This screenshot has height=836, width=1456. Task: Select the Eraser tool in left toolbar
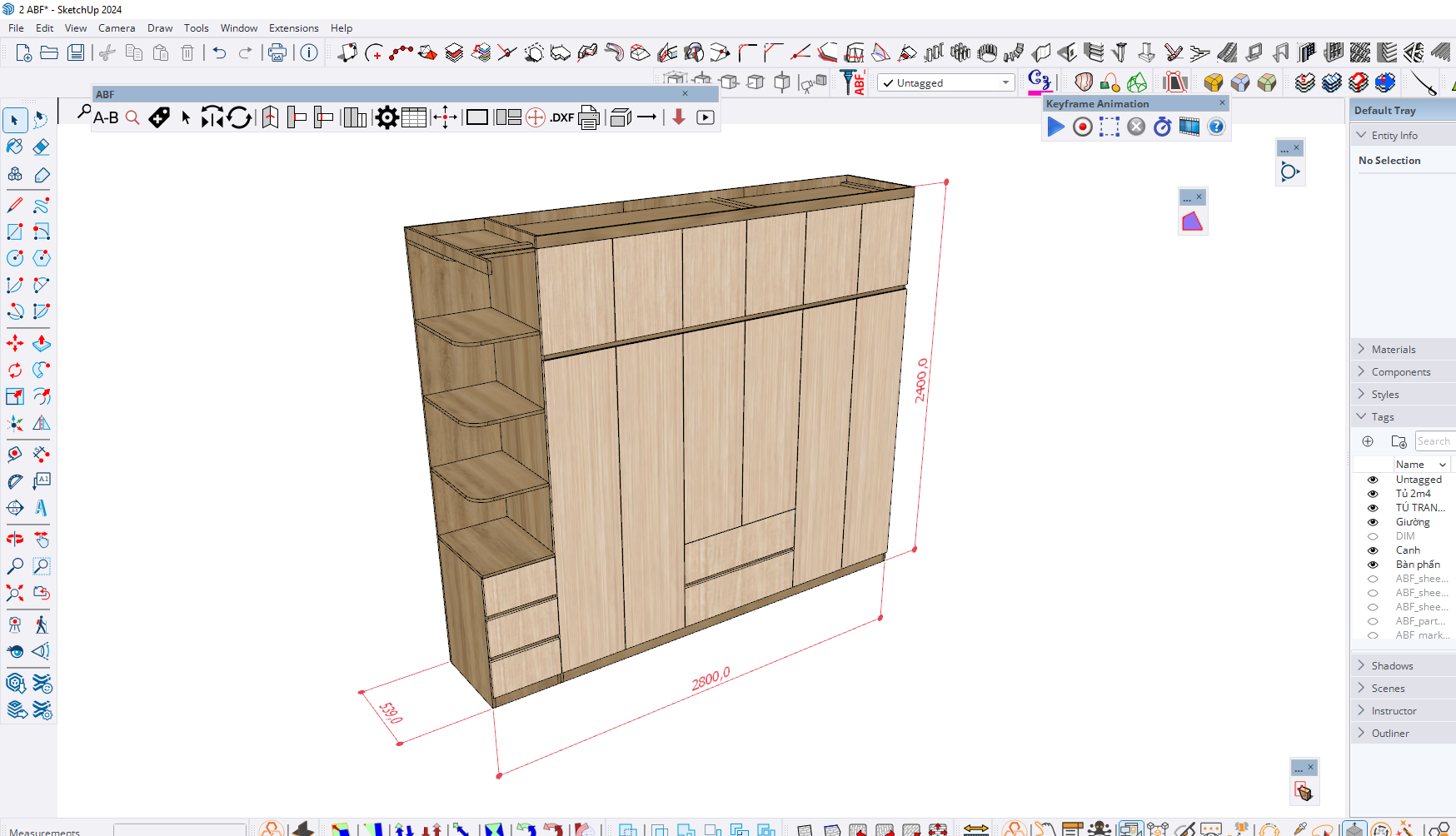pos(41,147)
